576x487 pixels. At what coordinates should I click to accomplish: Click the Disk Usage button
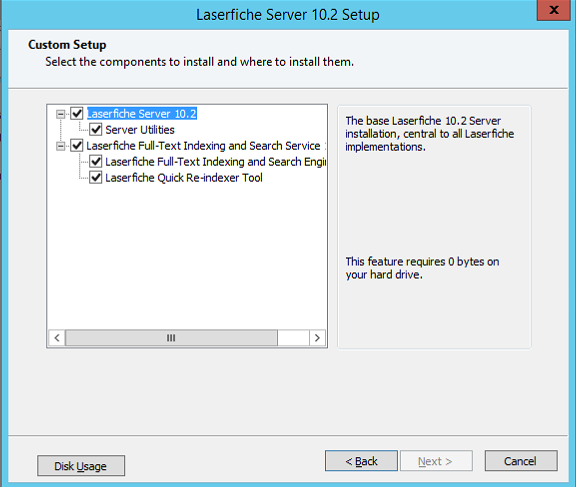click(x=81, y=466)
